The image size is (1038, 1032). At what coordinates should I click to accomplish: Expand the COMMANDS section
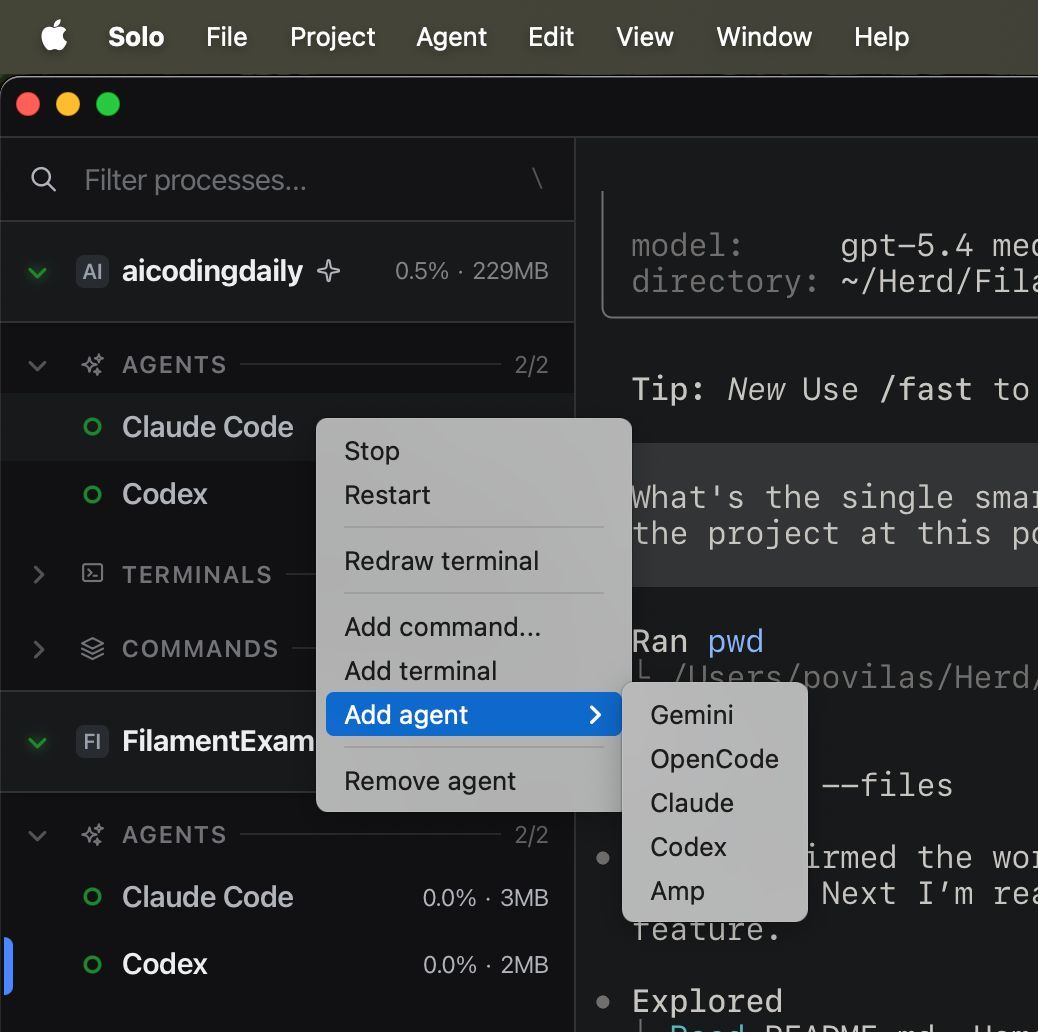[x=38, y=648]
